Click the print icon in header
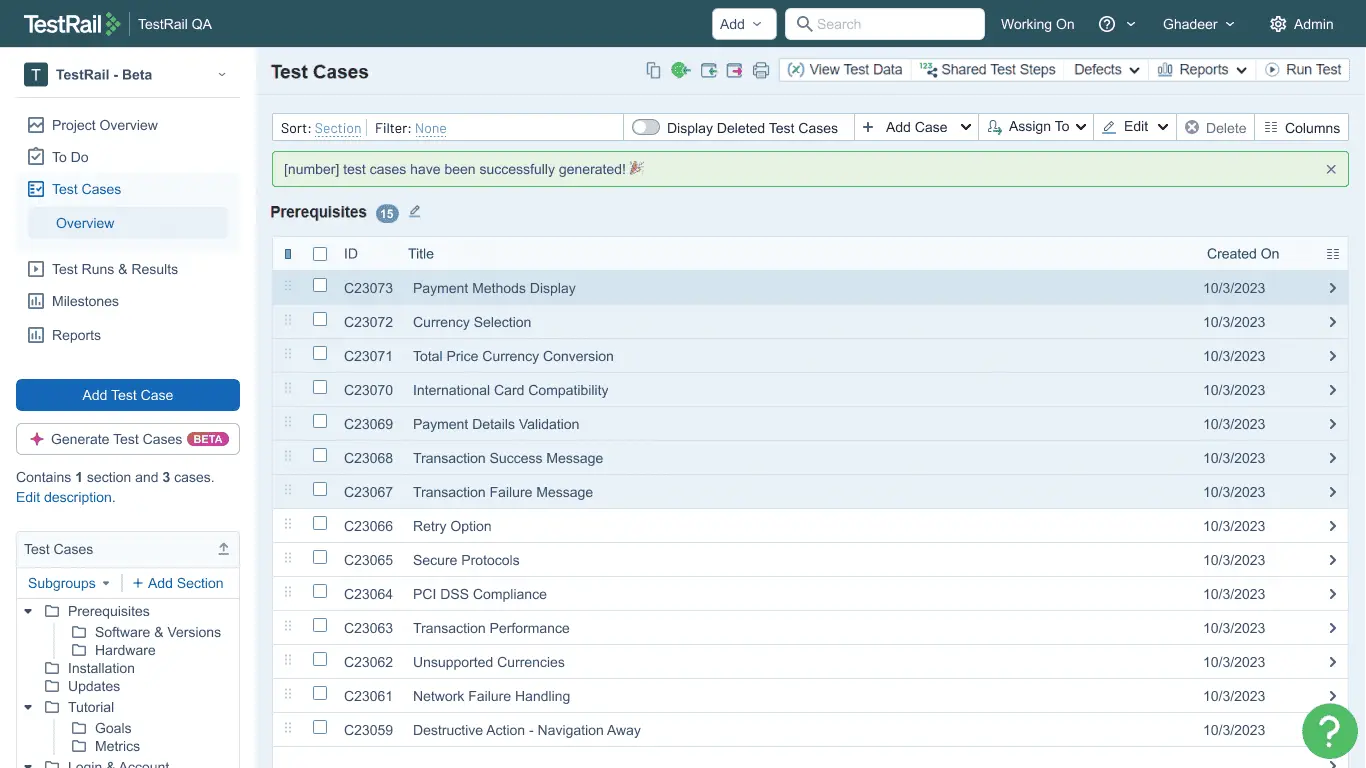This screenshot has width=1366, height=768. [x=761, y=70]
